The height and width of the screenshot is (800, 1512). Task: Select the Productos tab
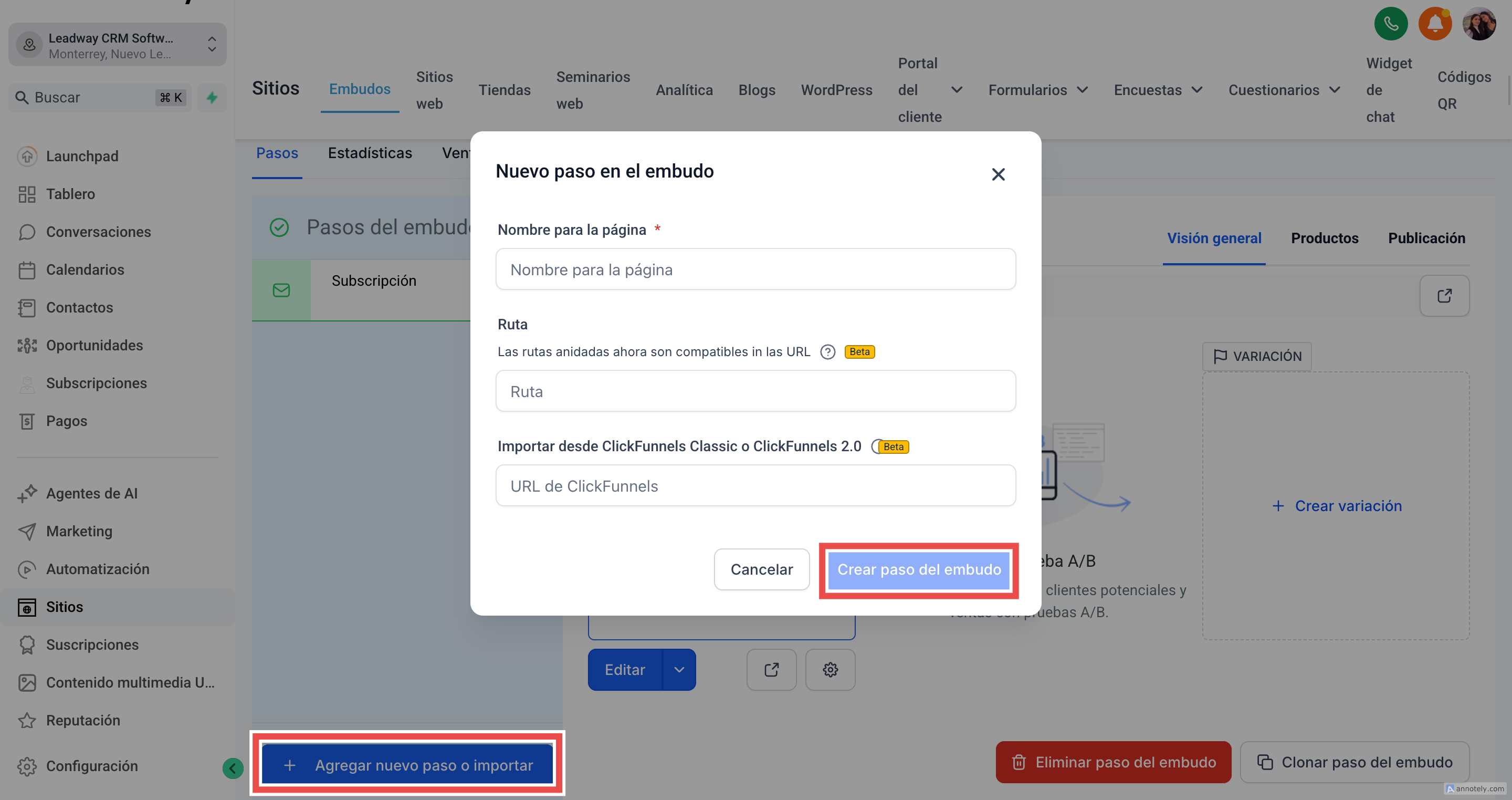[x=1324, y=238]
